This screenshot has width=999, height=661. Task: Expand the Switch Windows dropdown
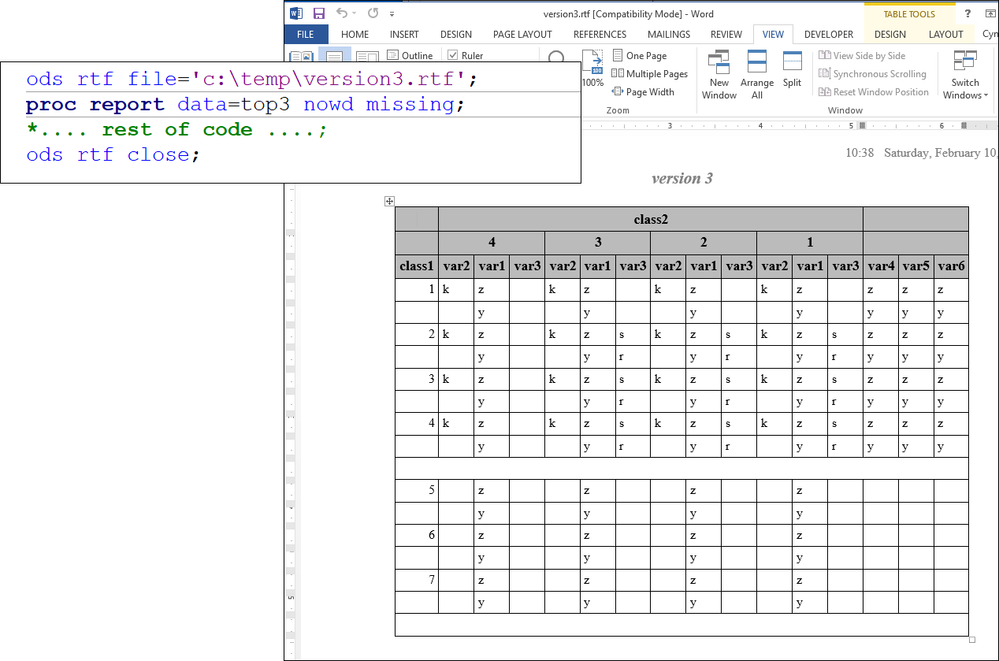(965, 75)
